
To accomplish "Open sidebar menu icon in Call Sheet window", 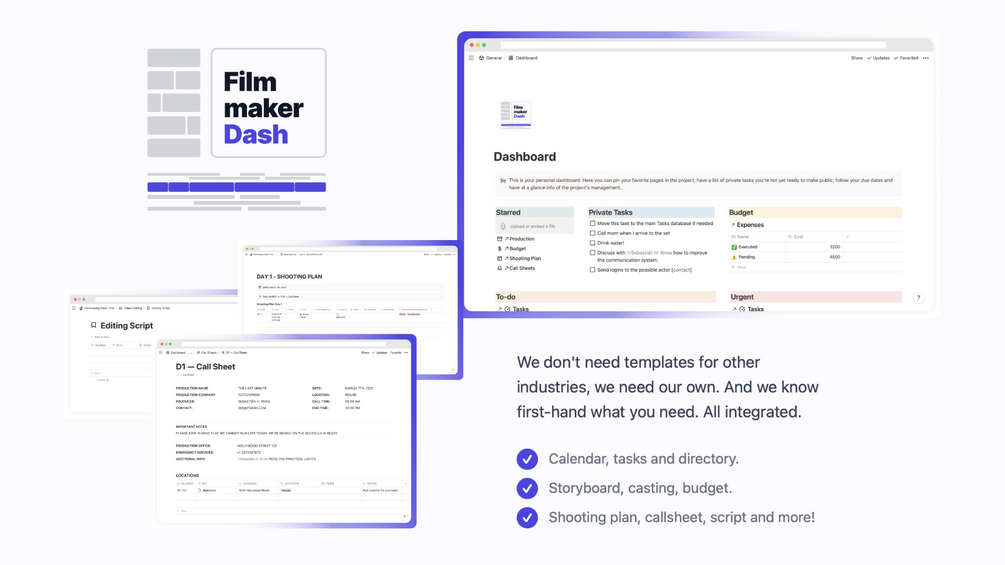I will click(161, 352).
